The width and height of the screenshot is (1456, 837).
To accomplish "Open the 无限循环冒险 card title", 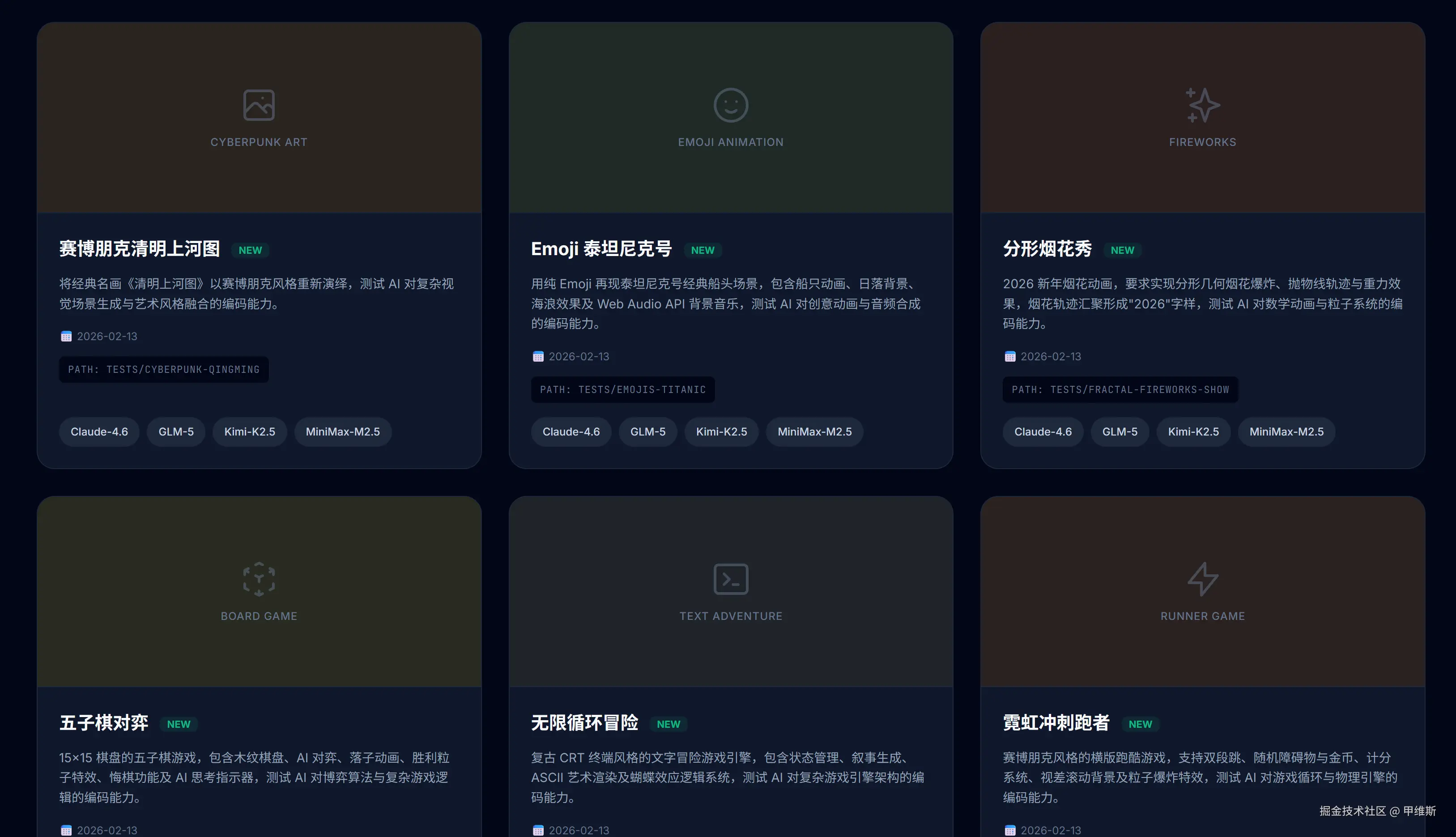I will point(584,722).
